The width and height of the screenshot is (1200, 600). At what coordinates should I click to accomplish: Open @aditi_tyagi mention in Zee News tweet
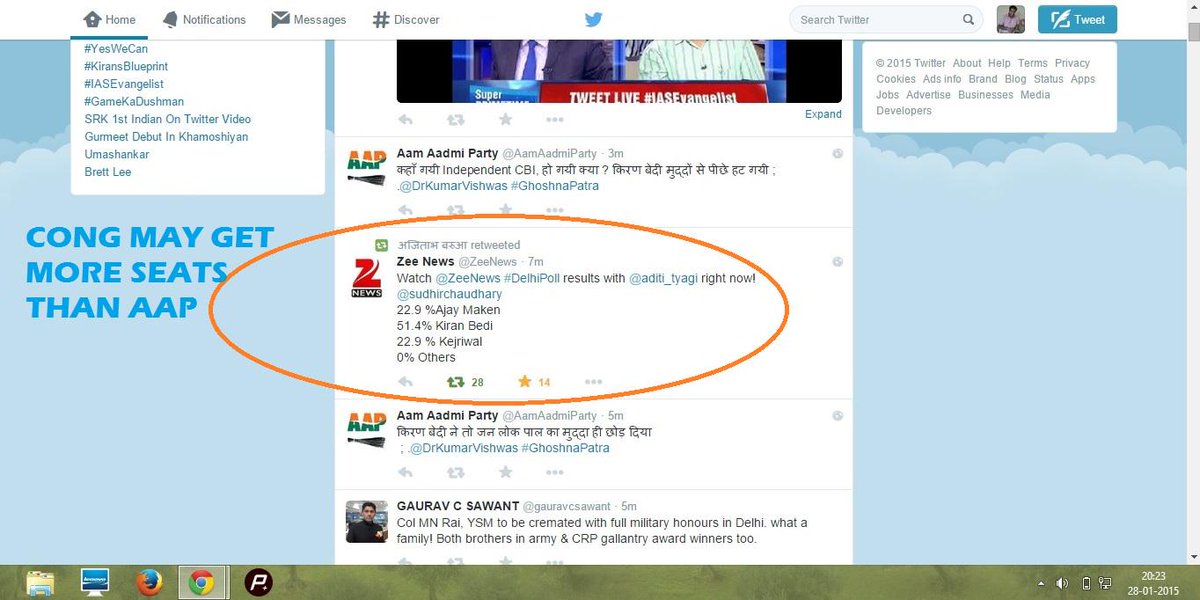664,278
